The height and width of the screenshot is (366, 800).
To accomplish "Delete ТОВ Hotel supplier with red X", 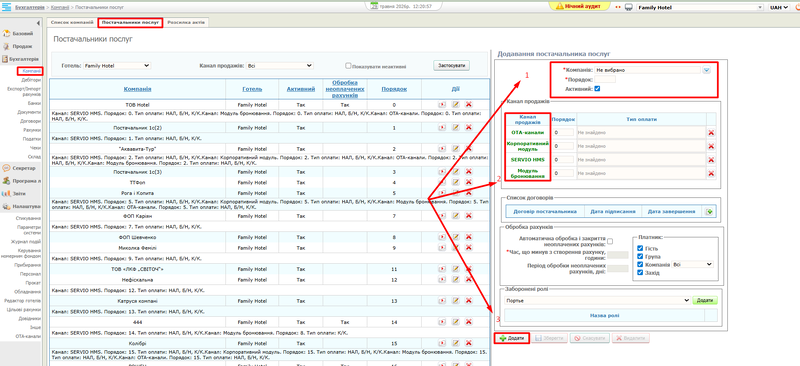I will point(468,105).
